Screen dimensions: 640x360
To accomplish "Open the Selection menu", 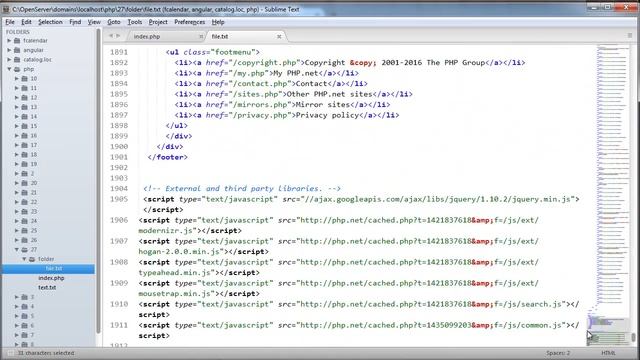I will (50, 22).
